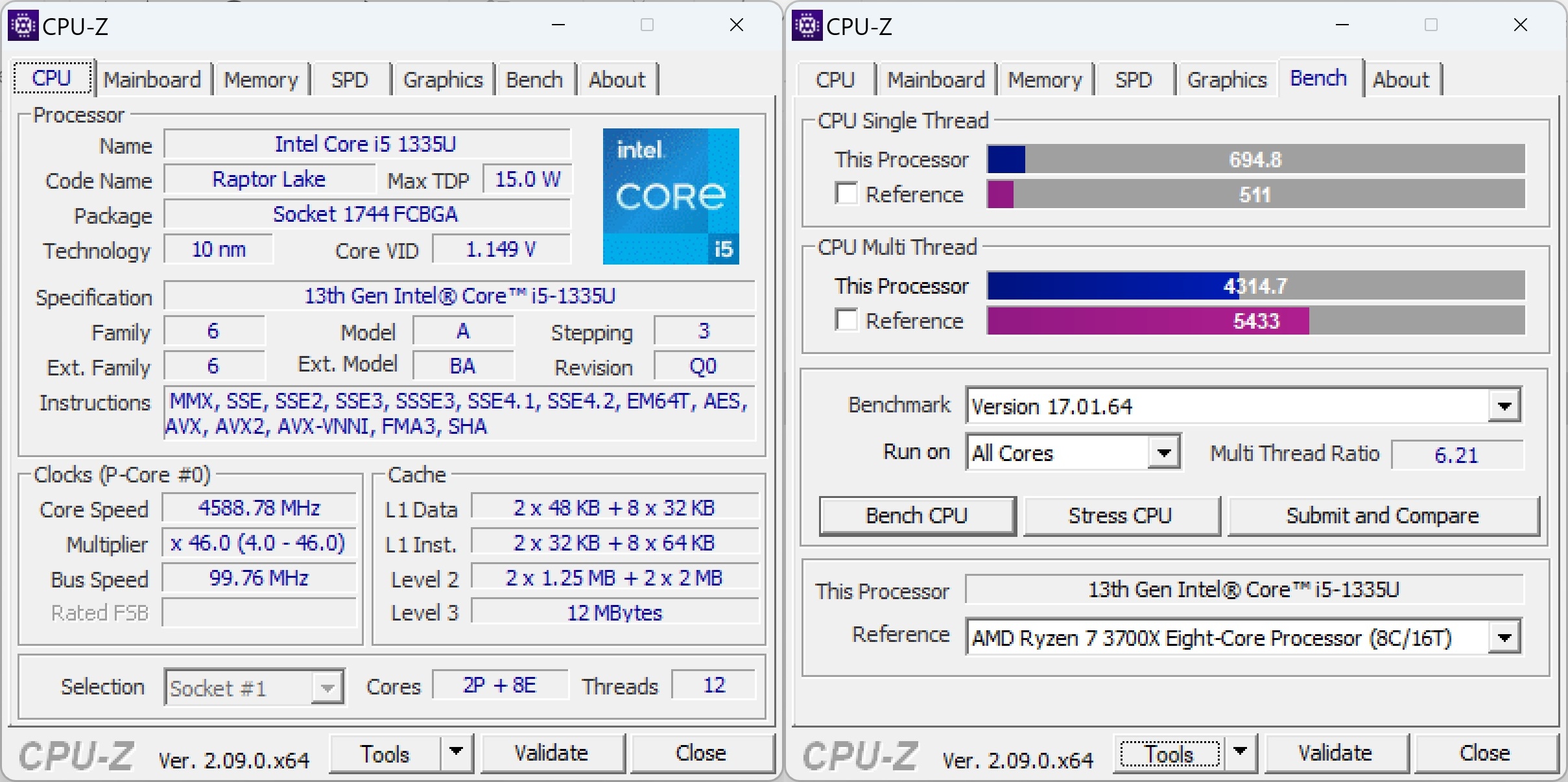
Task: Click the Core Speed value field
Action: point(259,508)
